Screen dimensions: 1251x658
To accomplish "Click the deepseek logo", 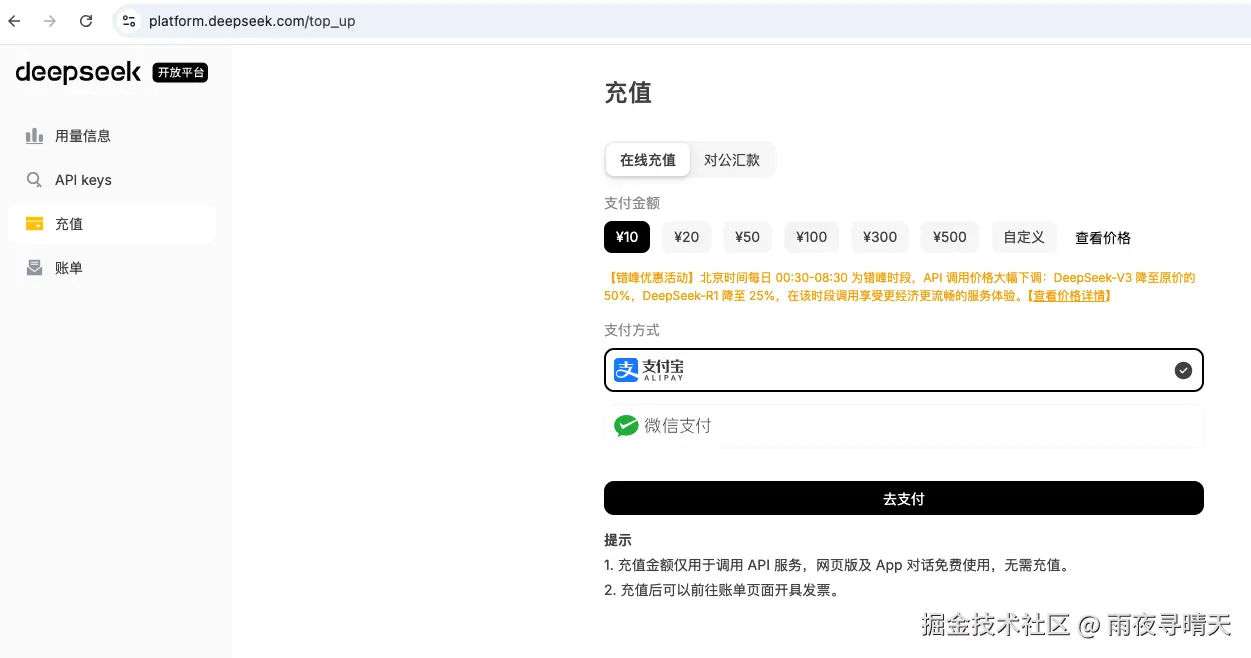I will [x=79, y=72].
